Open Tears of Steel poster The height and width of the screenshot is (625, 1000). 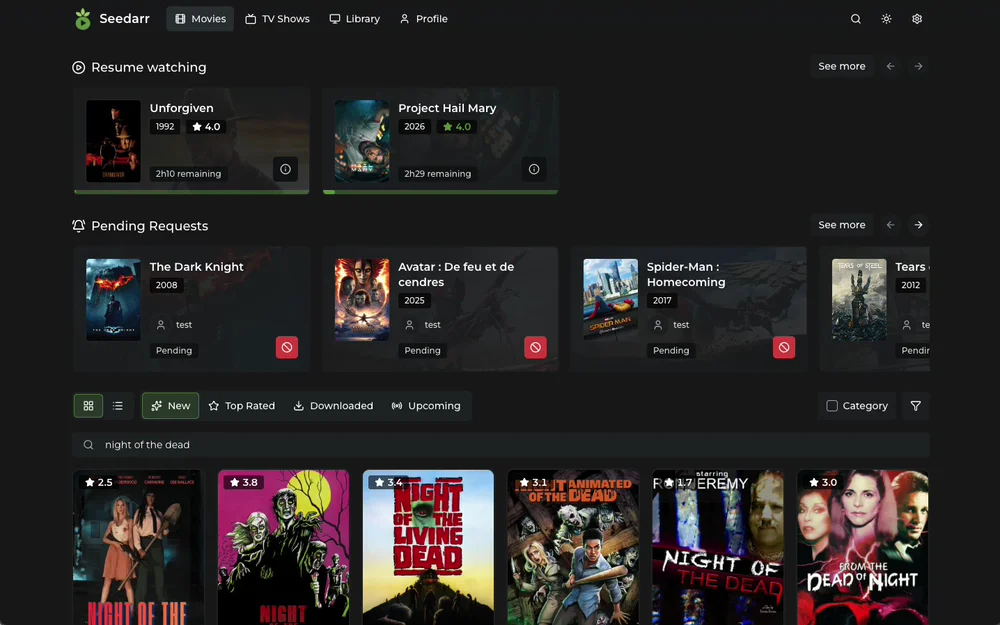coord(859,300)
